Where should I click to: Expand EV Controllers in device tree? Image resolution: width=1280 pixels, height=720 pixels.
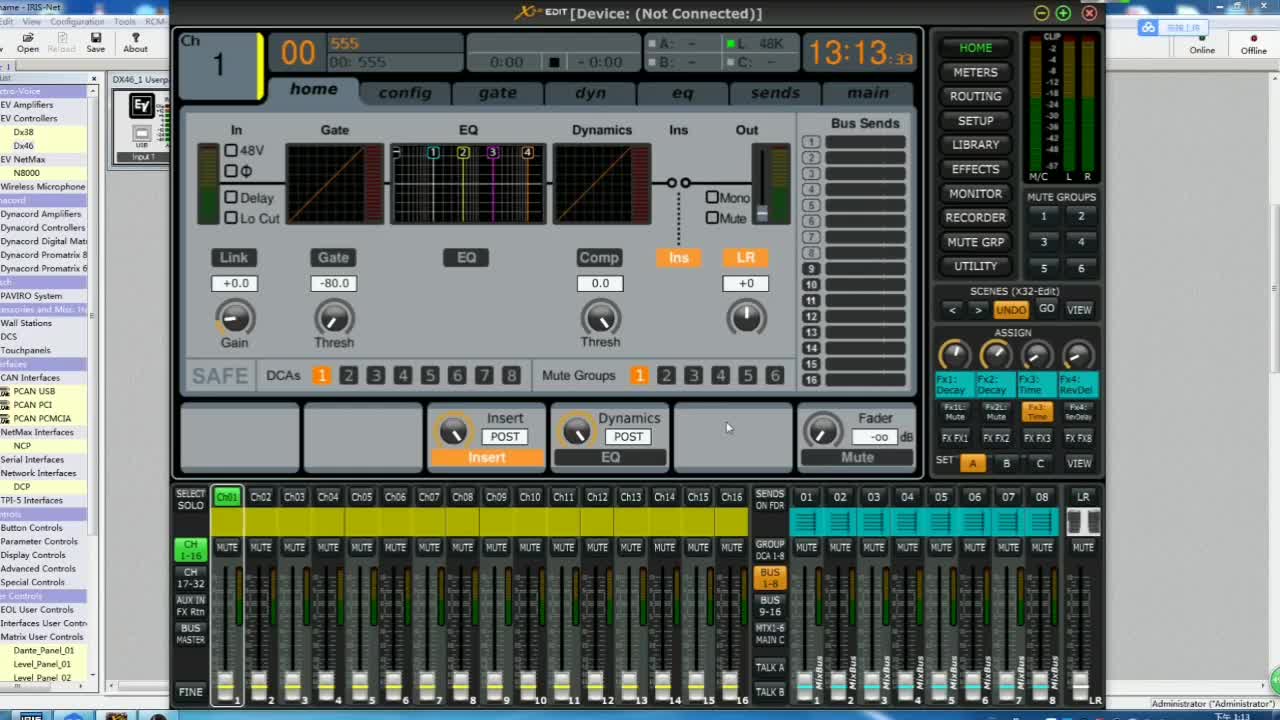click(29, 118)
